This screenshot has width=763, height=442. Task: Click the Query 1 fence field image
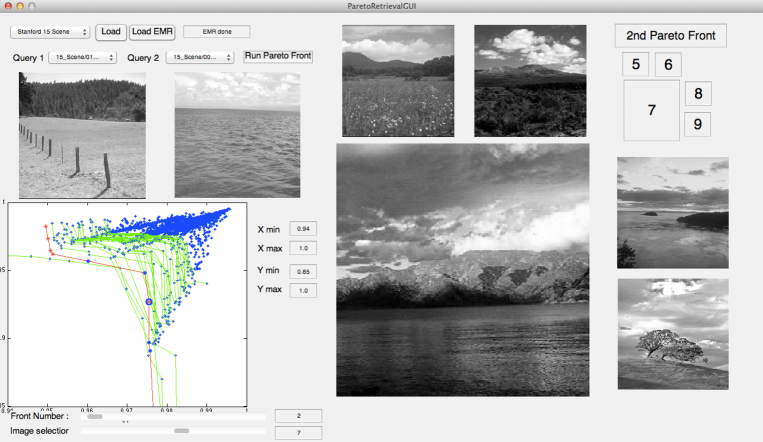point(82,135)
